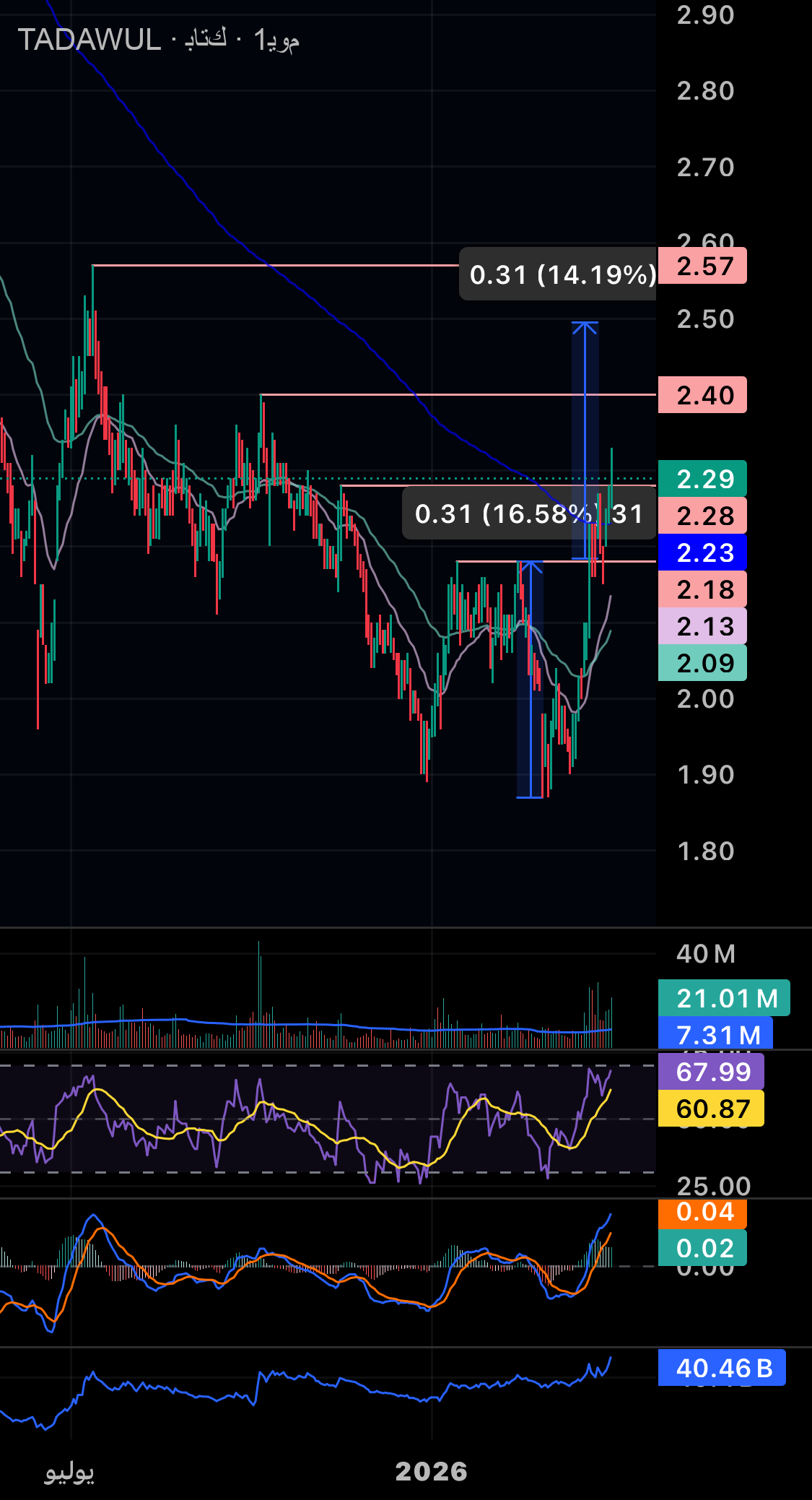Image resolution: width=812 pixels, height=1500 pixels.
Task: Click the يوليو label on time axis
Action: [x=69, y=1471]
